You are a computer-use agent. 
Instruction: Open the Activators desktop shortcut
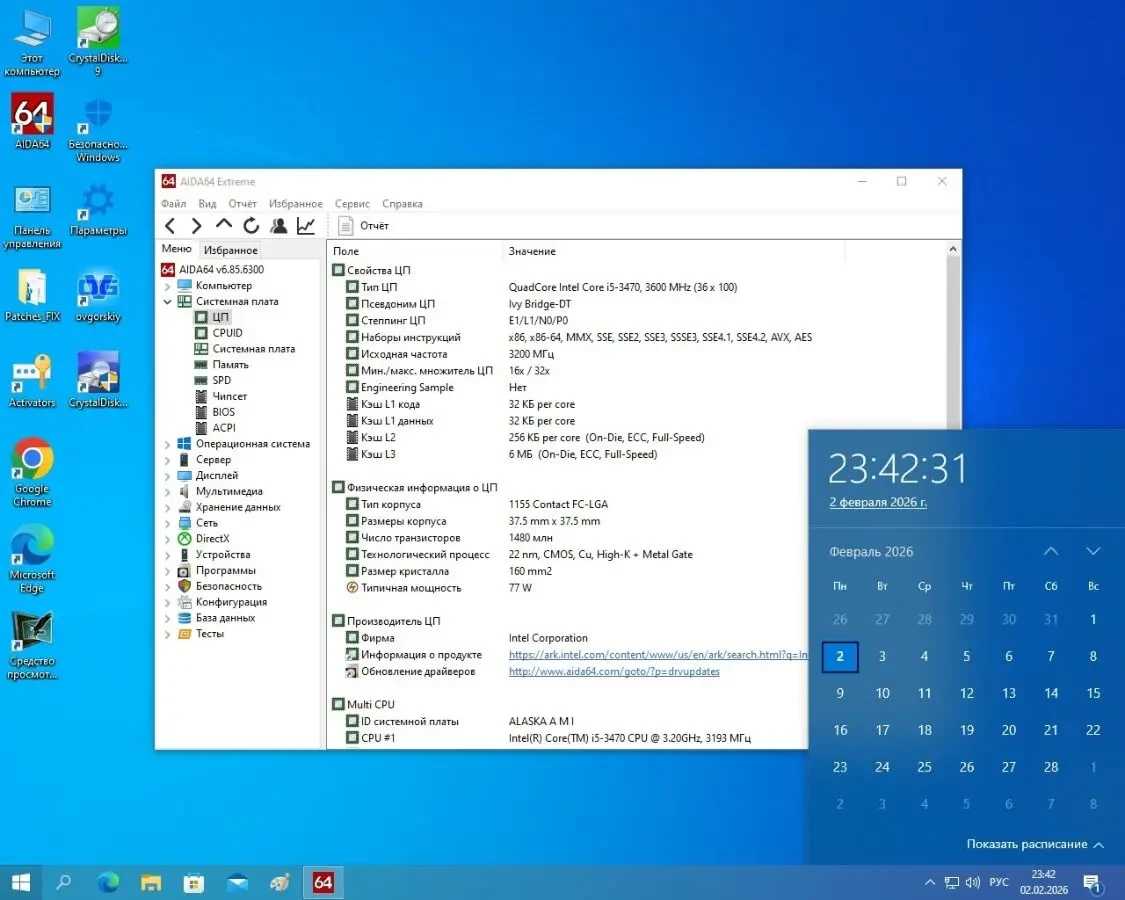click(32, 381)
